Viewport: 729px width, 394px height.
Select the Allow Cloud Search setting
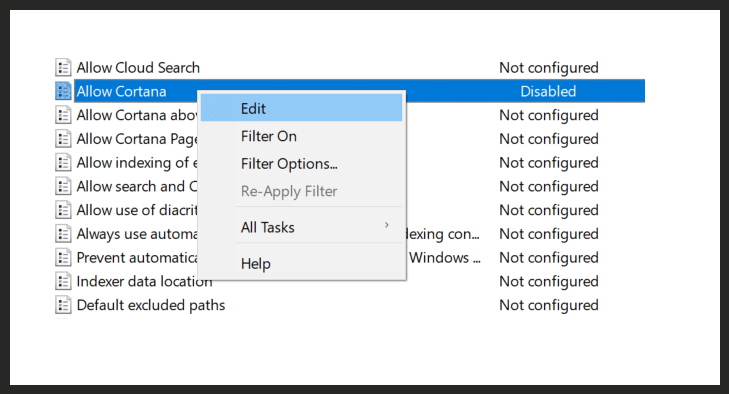138,68
